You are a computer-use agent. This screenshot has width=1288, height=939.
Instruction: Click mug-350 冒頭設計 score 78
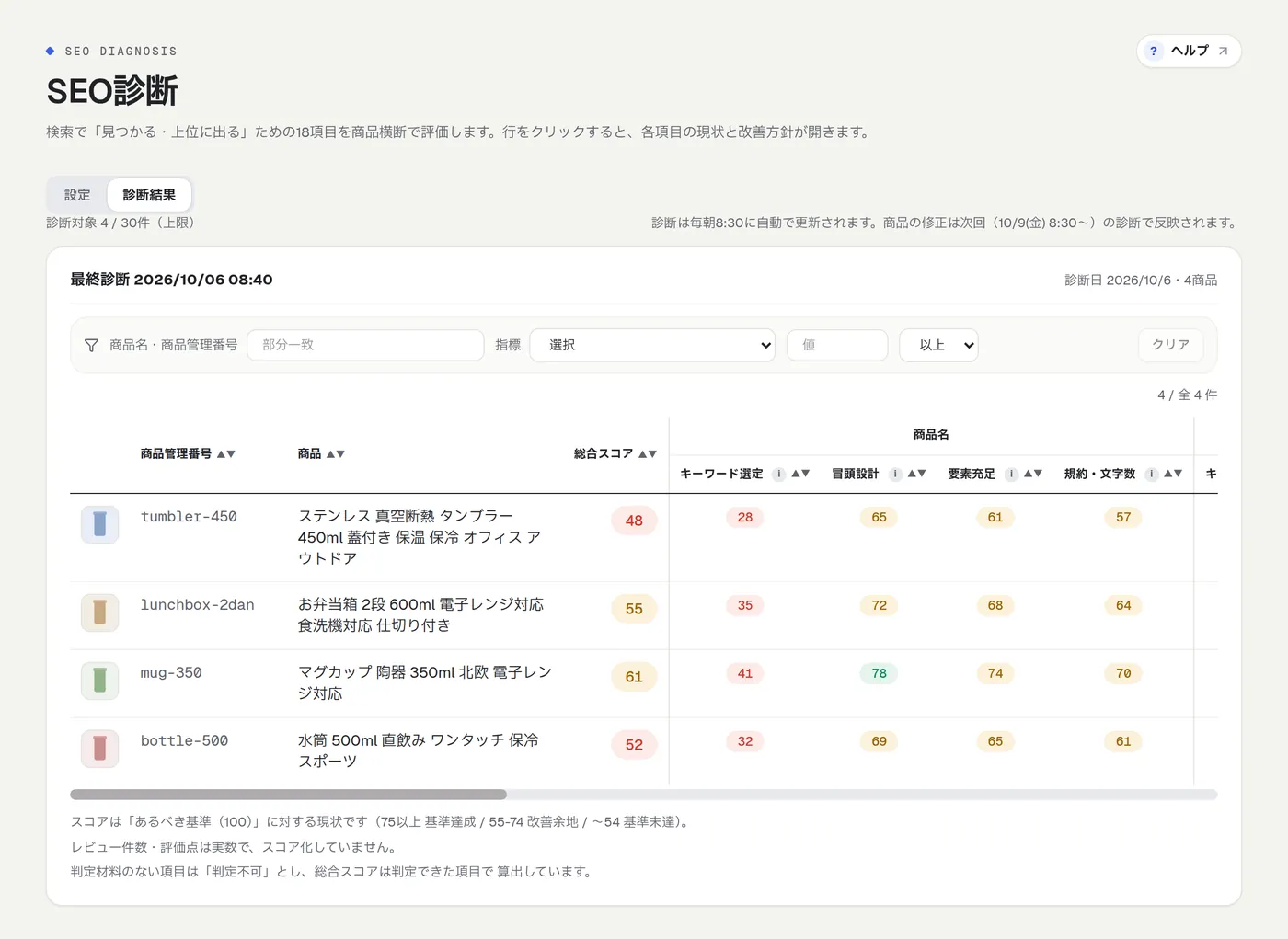(880, 673)
